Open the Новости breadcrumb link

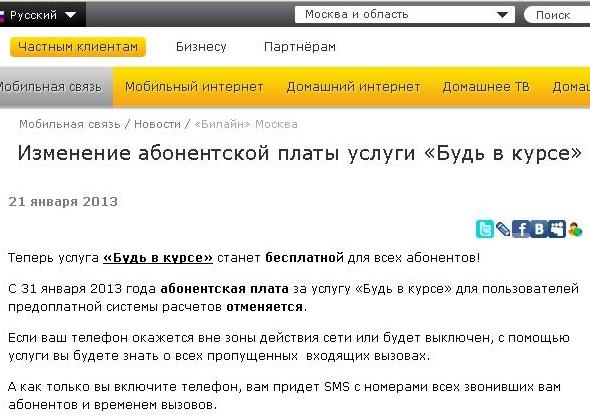(158, 124)
